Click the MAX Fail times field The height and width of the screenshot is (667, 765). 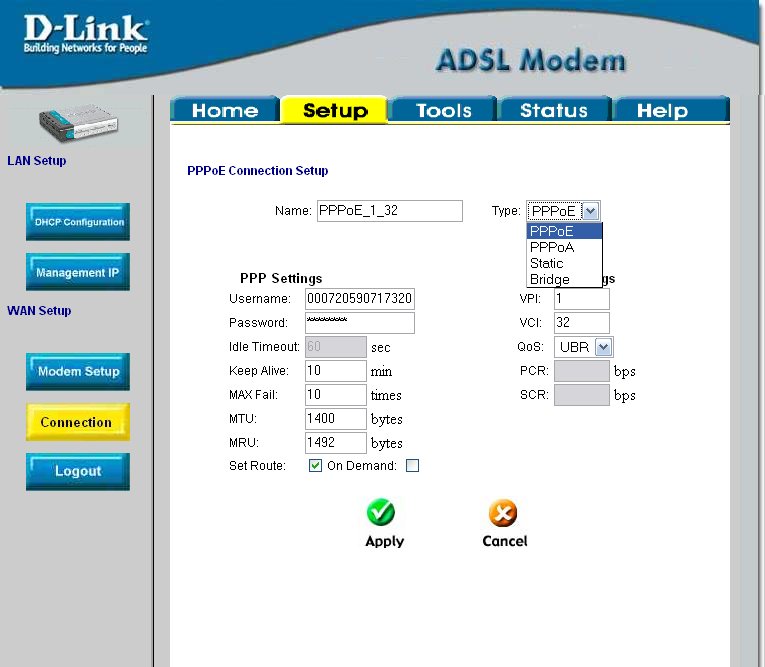(336, 395)
